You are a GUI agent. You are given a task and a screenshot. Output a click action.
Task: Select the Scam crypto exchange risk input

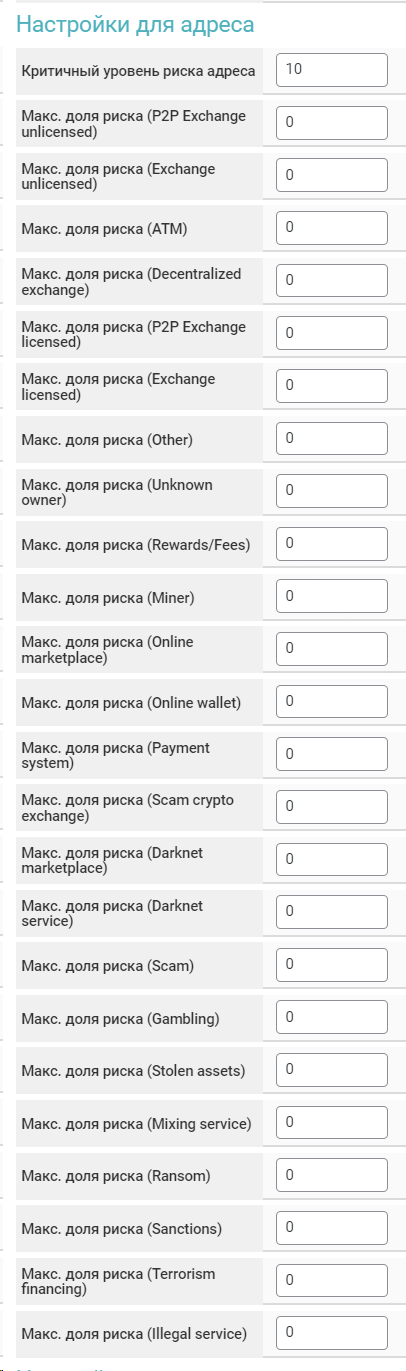pos(331,807)
